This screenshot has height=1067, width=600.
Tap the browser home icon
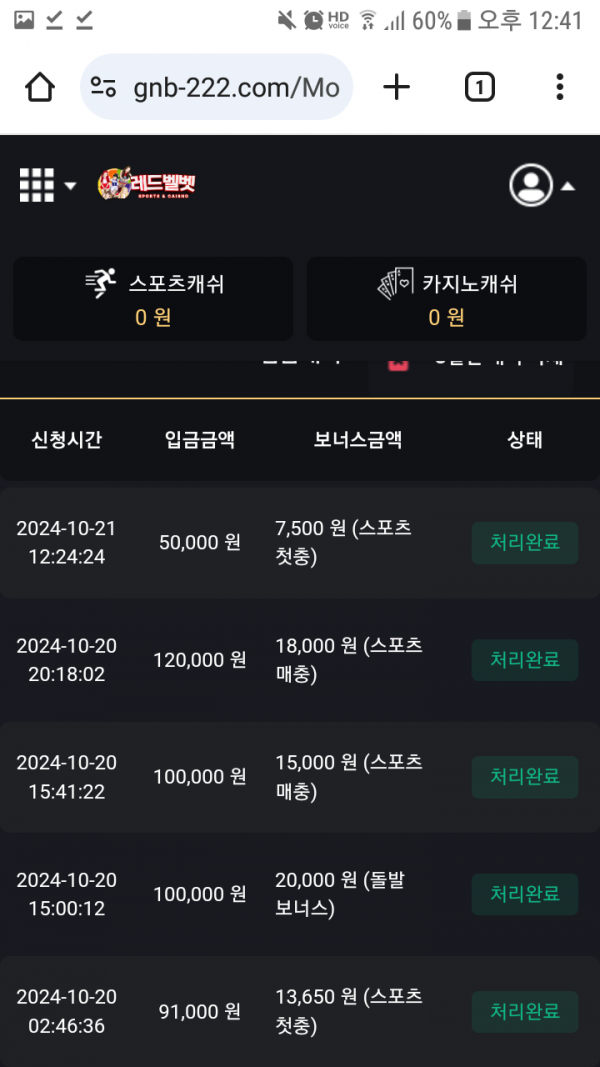coord(40,88)
